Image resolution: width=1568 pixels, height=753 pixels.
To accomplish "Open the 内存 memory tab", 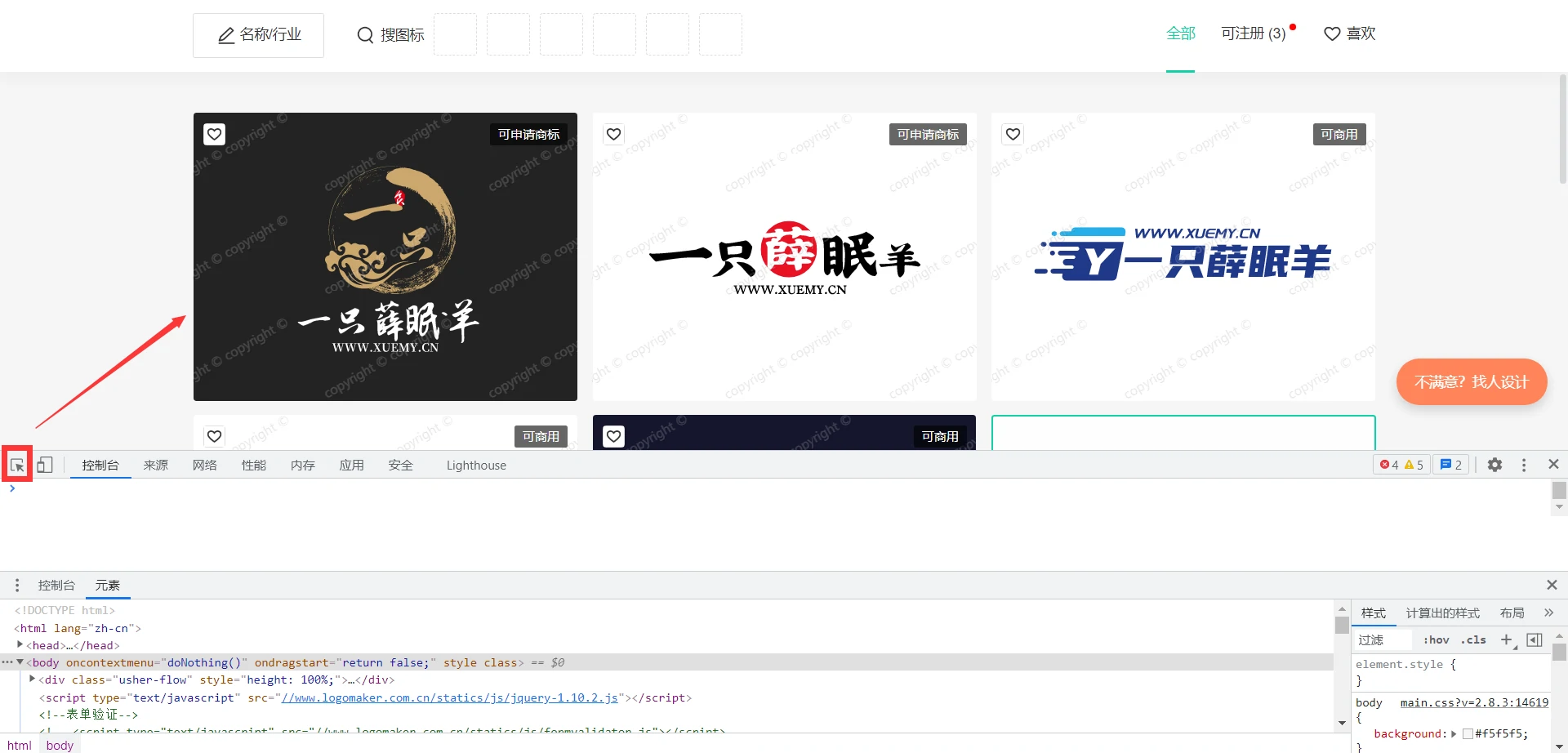I will pyautogui.click(x=303, y=465).
